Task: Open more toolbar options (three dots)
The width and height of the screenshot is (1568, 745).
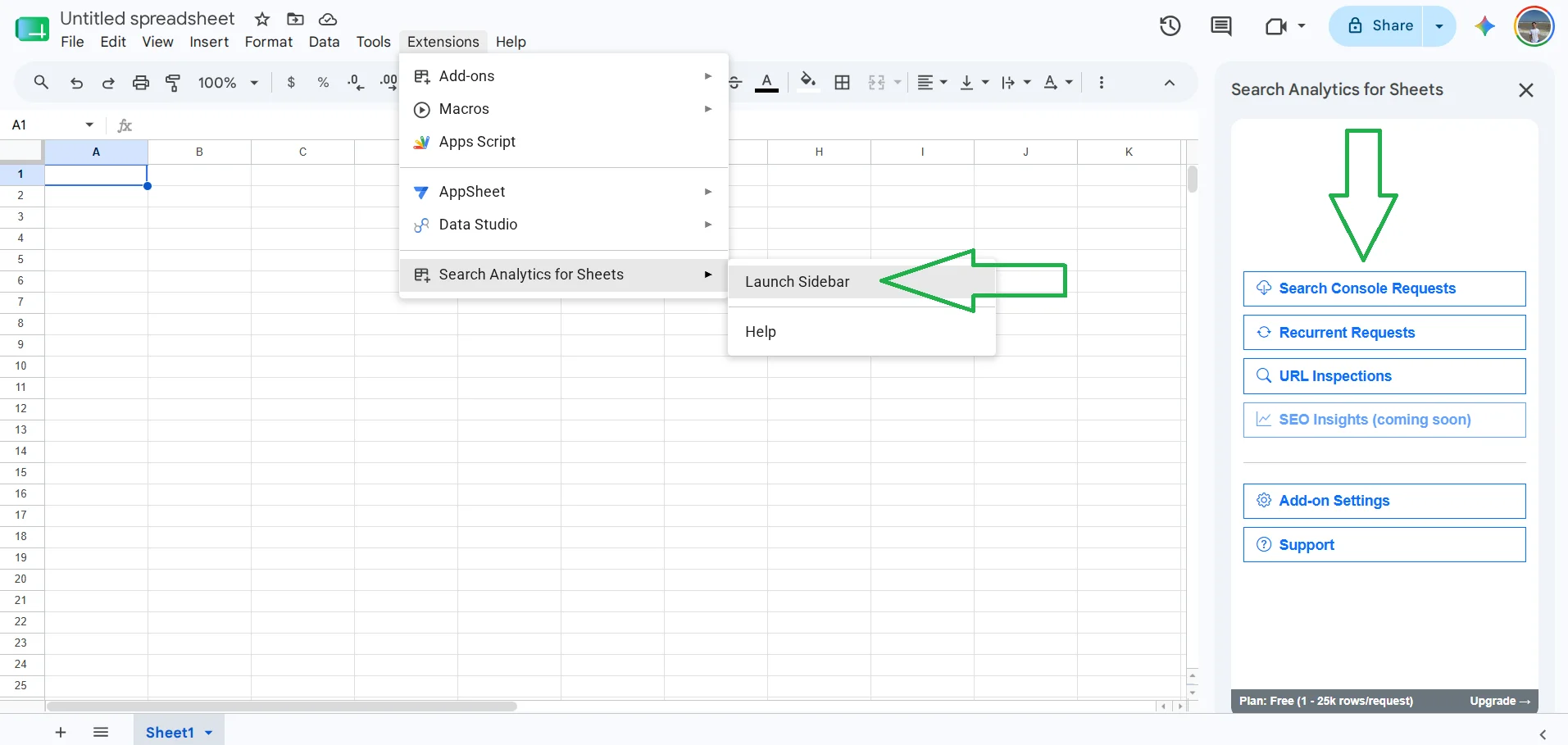Action: 1101,82
